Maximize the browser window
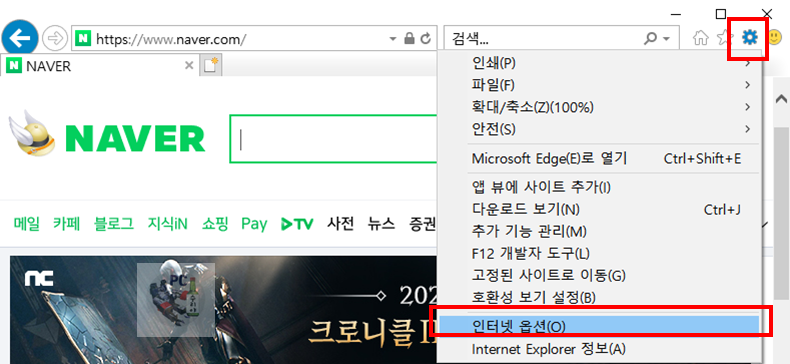This screenshot has width=790, height=364. 721,14
